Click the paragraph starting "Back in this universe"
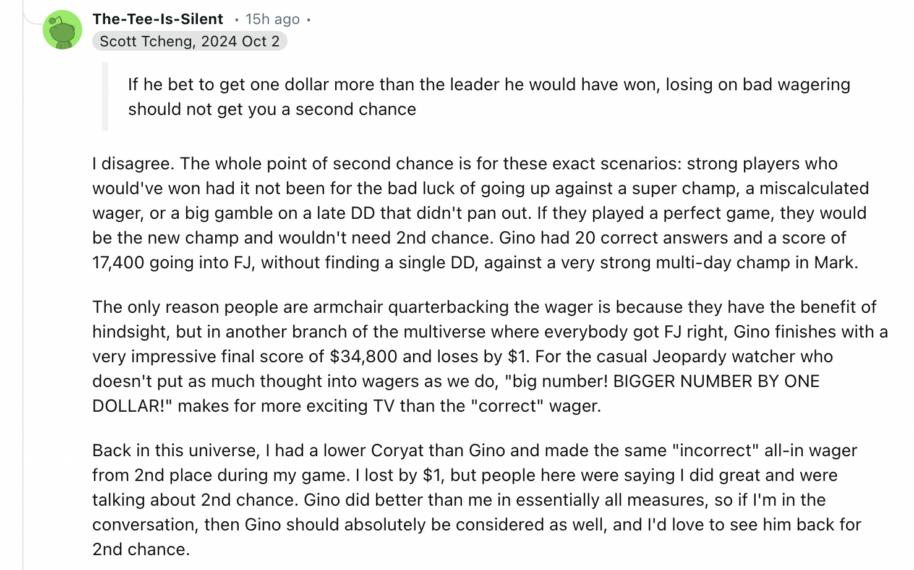 pyautogui.click(x=476, y=499)
